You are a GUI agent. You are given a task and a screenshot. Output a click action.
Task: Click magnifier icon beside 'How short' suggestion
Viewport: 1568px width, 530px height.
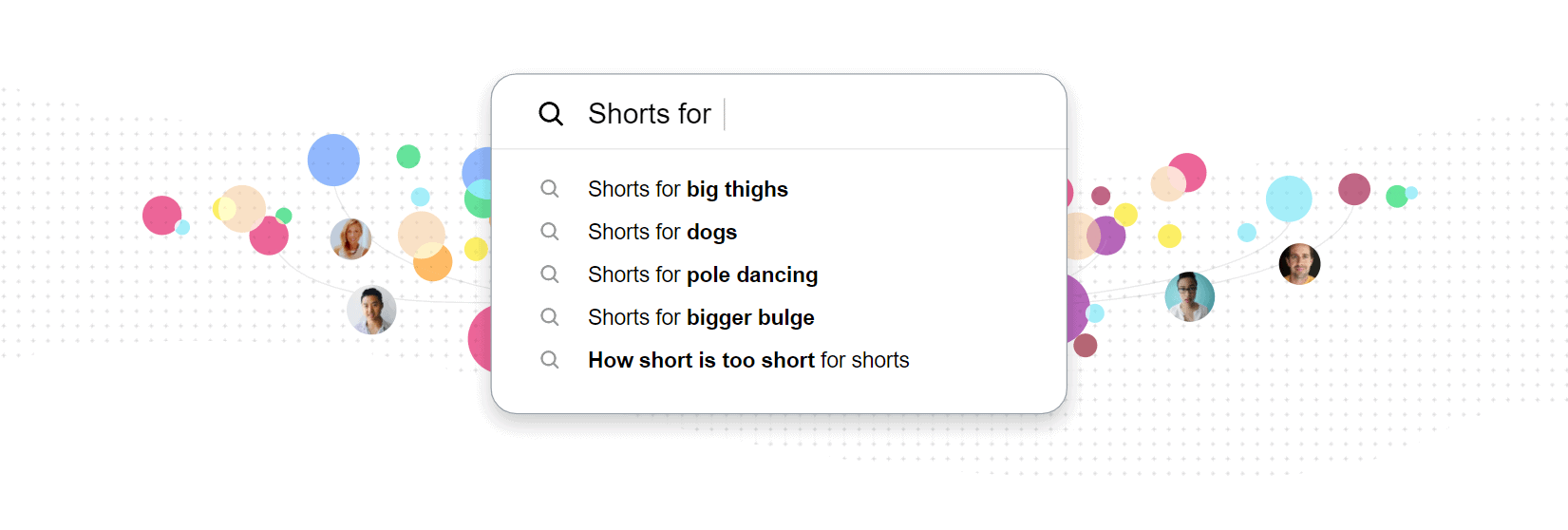[x=550, y=360]
